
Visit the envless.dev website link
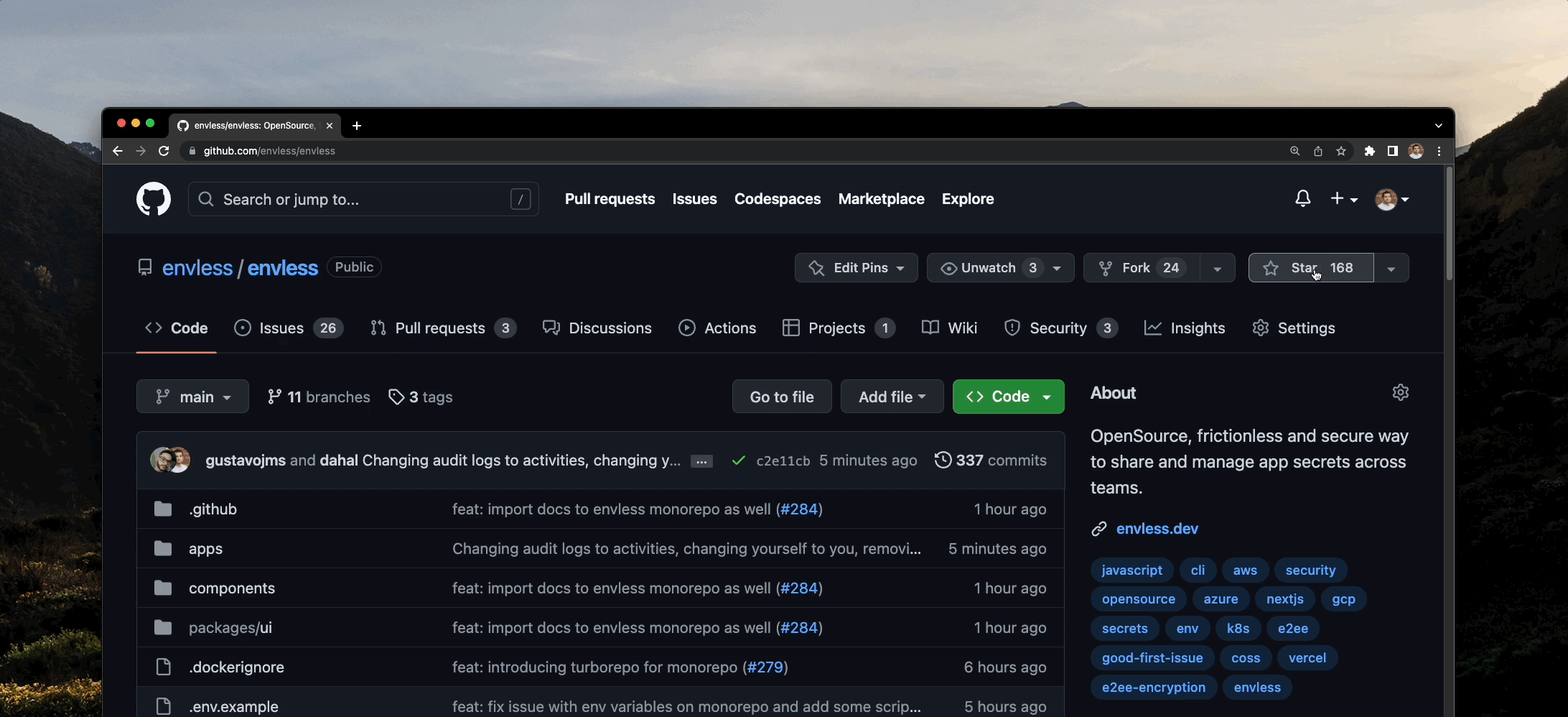[1157, 529]
